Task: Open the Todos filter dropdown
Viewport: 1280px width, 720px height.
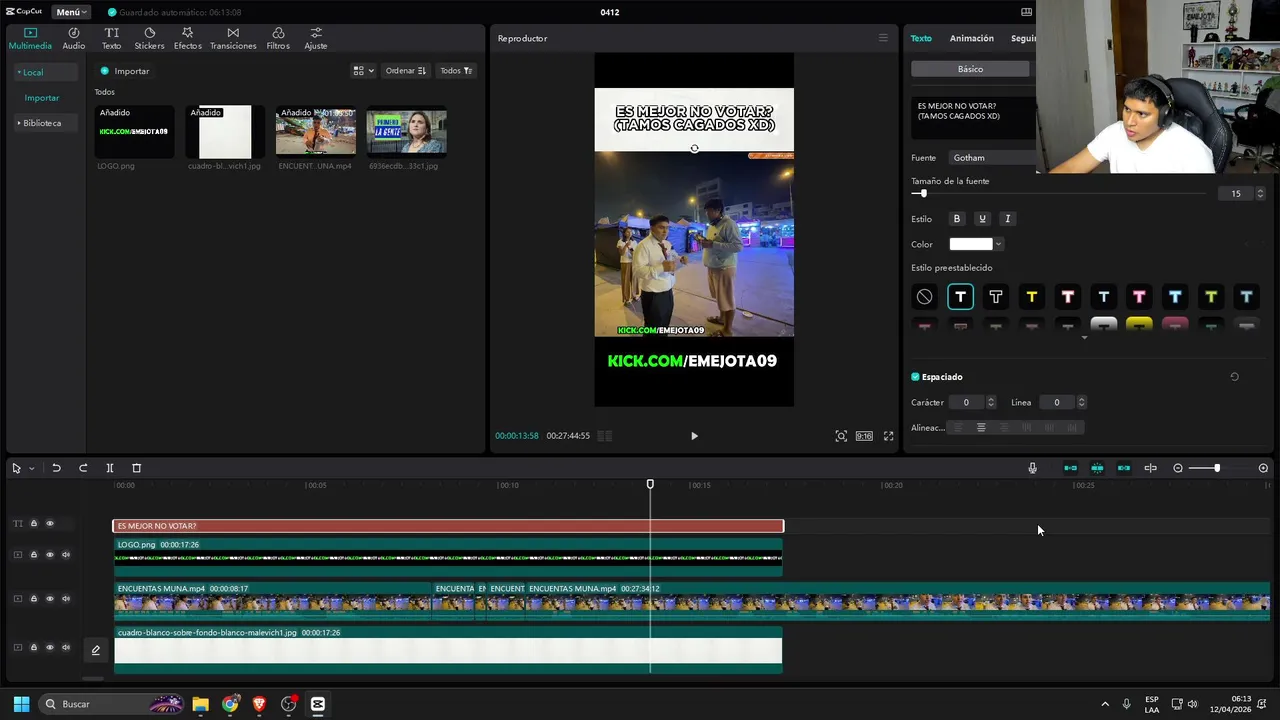Action: click(456, 71)
